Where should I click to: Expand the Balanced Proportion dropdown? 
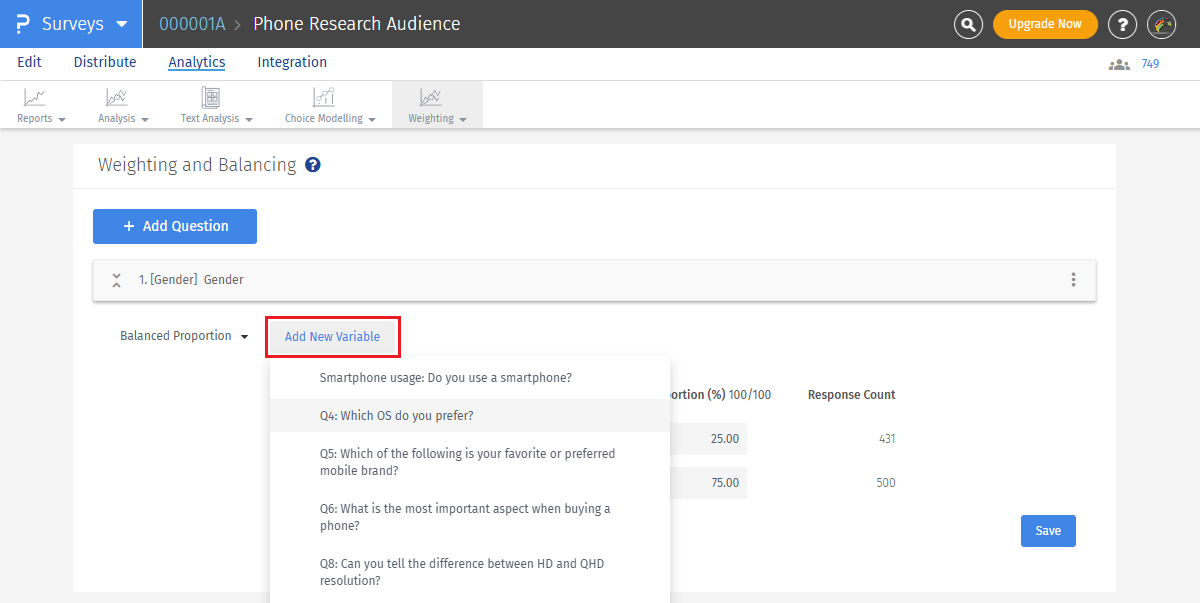[184, 337]
